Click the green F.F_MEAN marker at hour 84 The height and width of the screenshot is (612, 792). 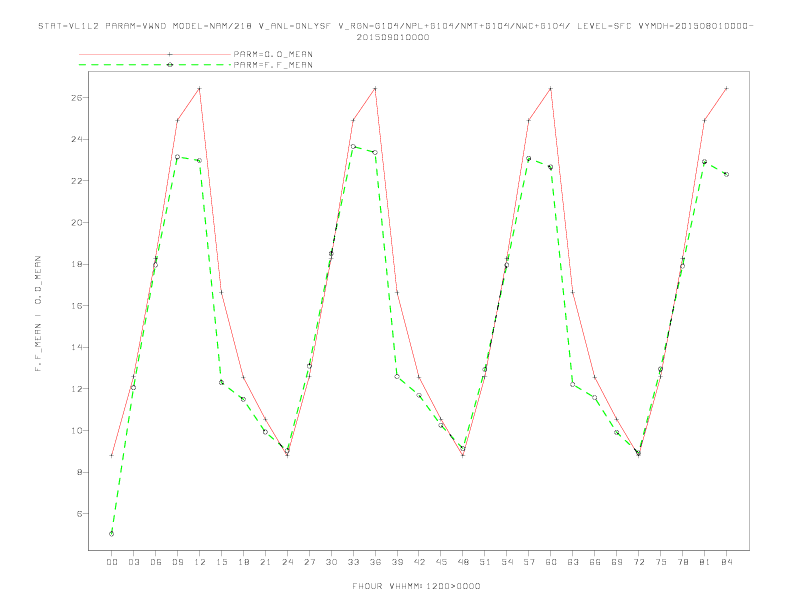pos(726,174)
